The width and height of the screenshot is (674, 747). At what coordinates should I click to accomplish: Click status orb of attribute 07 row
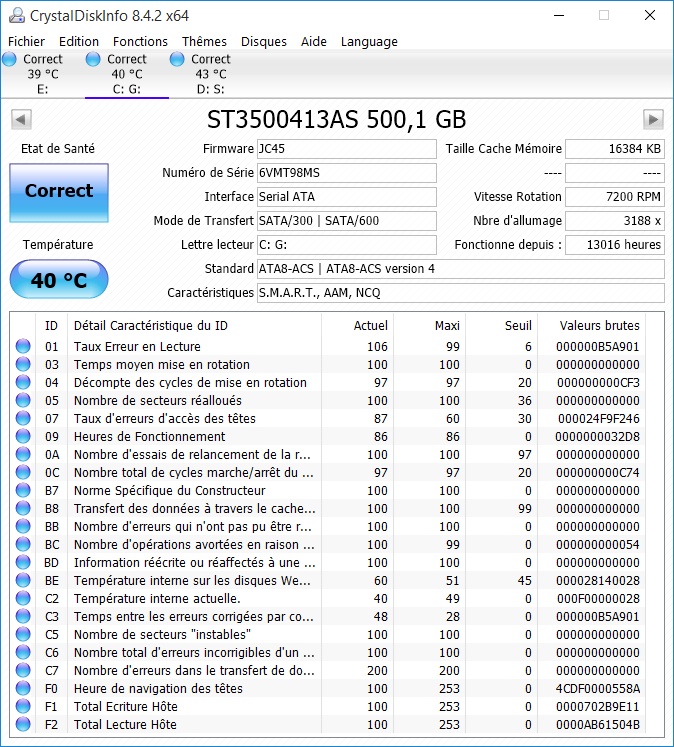coord(23,418)
